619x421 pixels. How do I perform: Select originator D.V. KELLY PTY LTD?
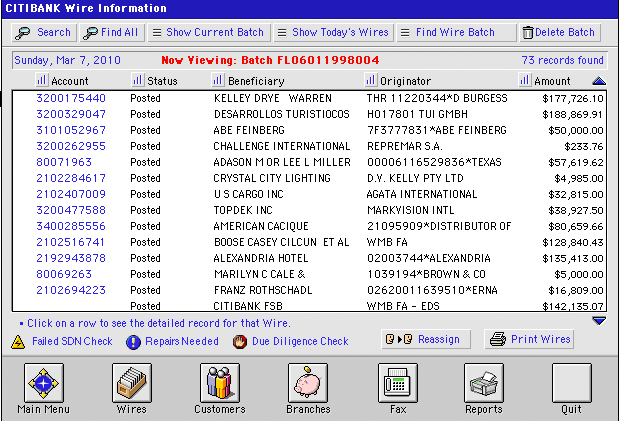pyautogui.click(x=415, y=178)
